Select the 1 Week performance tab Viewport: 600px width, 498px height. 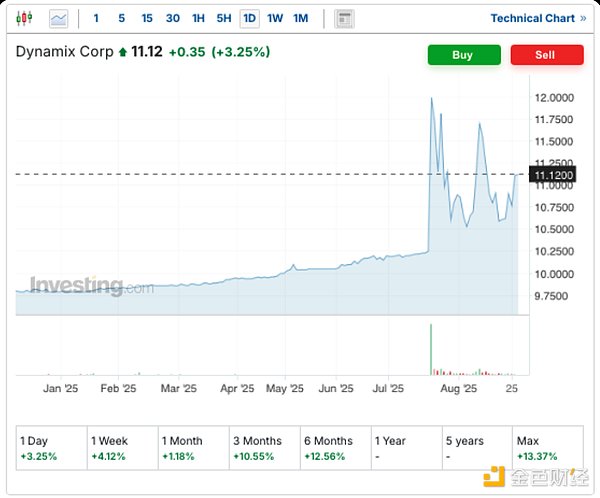122,448
